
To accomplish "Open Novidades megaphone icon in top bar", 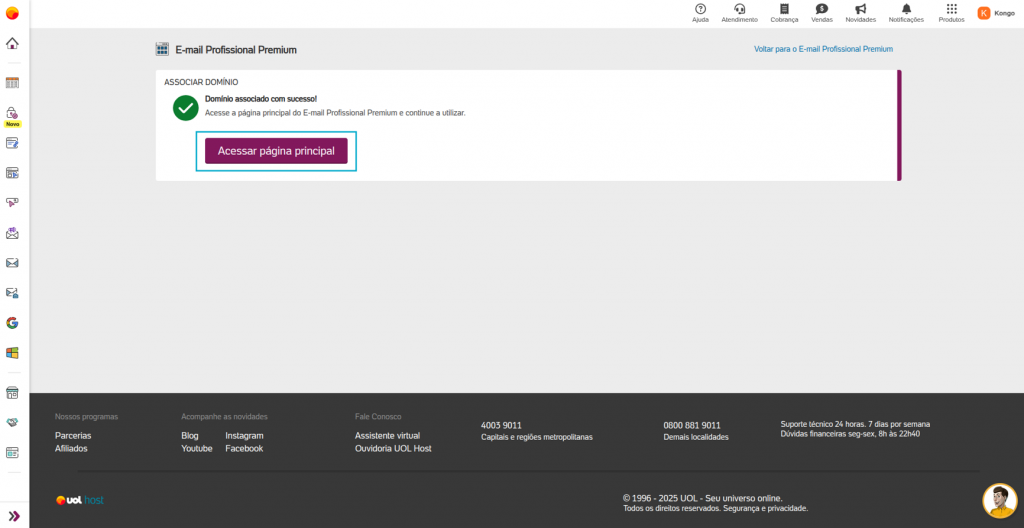I will coord(860,12).
